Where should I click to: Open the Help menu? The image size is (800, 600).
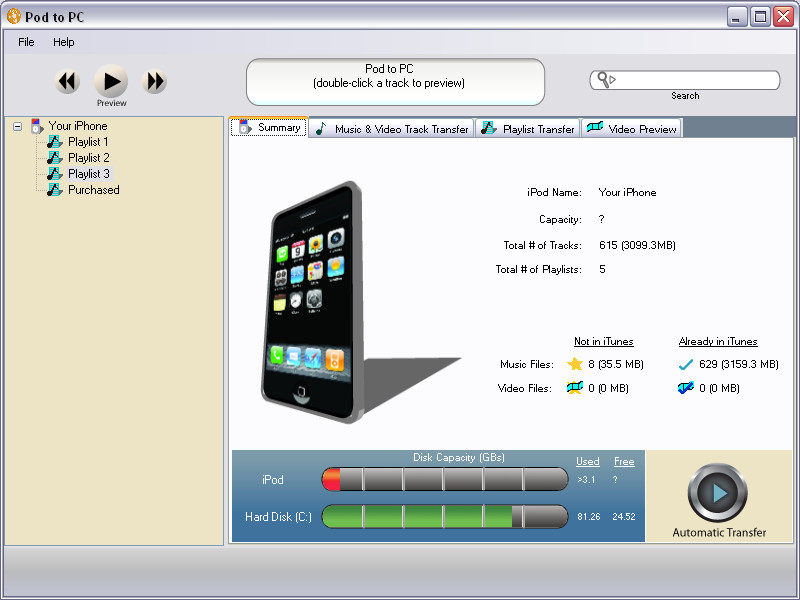64,42
